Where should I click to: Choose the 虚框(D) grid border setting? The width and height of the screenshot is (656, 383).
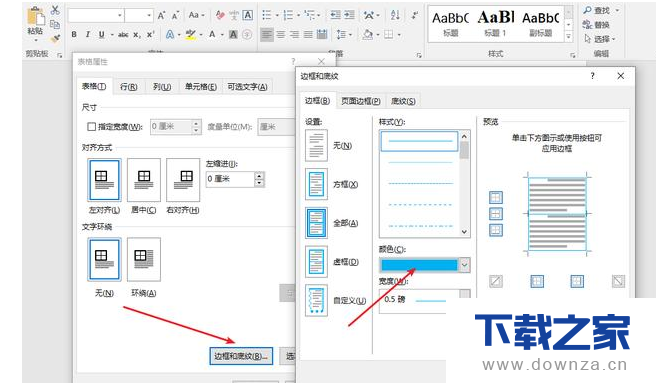(x=316, y=262)
